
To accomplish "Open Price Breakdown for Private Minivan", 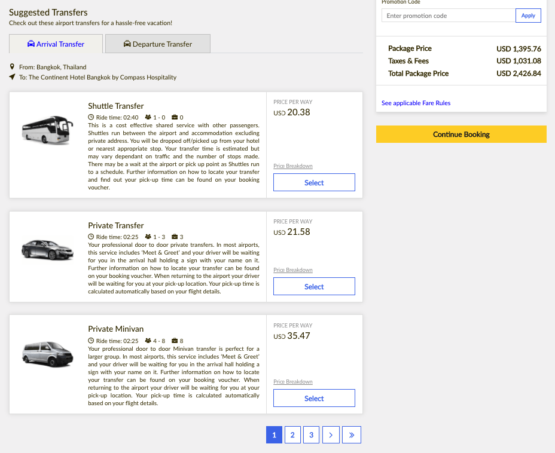I will pos(293,382).
